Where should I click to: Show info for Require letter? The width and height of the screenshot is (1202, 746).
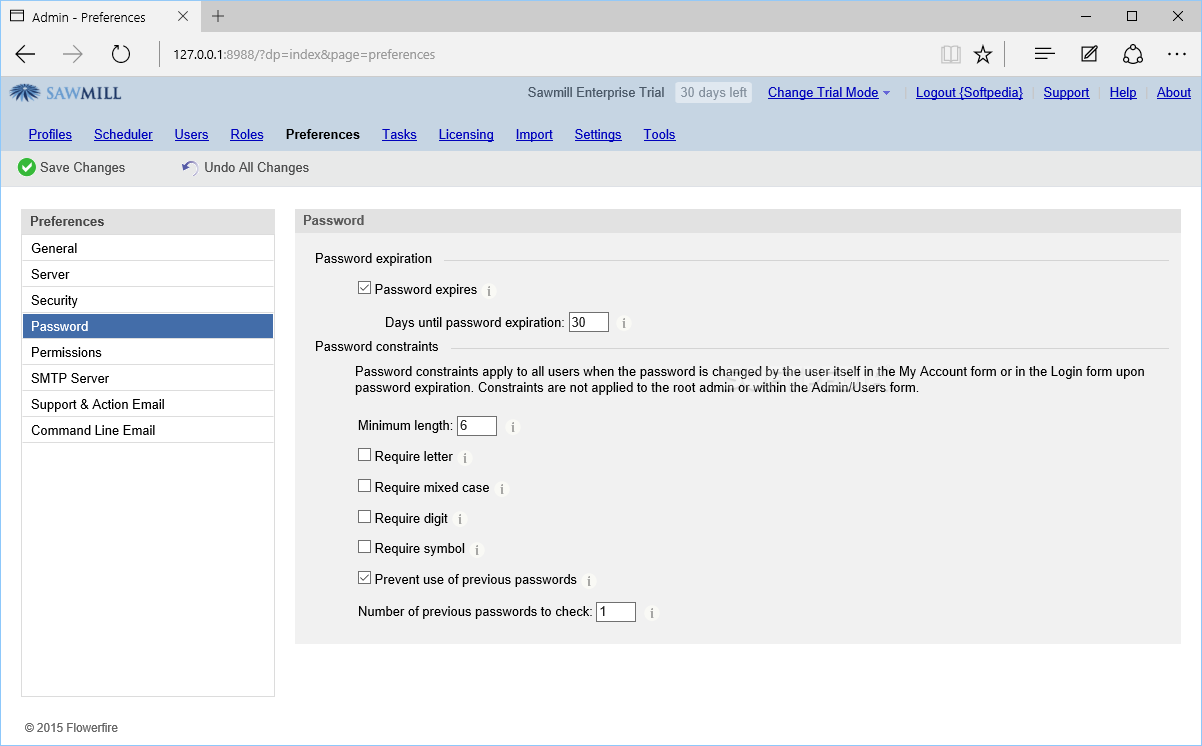(x=465, y=458)
